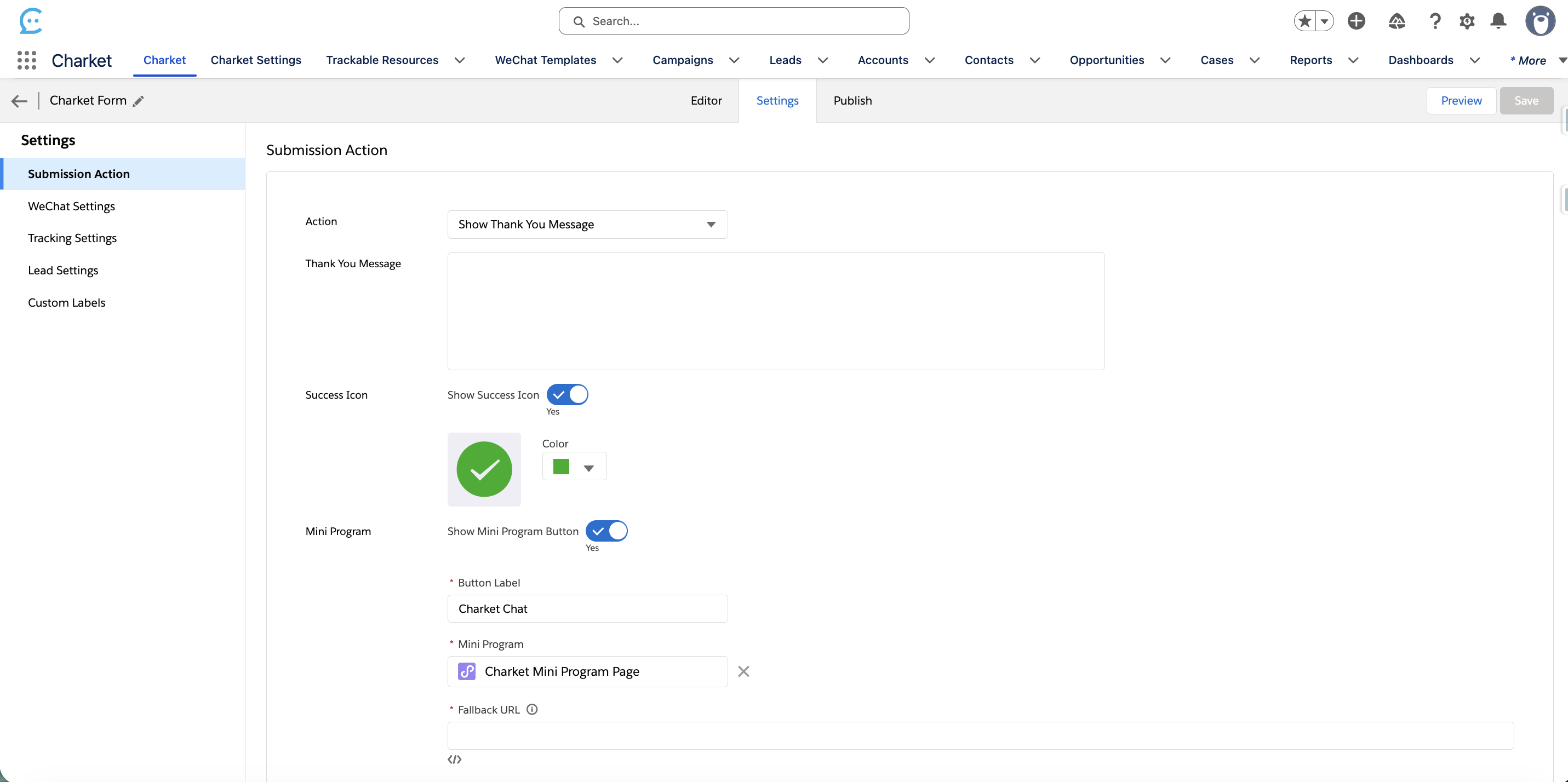Viewport: 1568px width, 782px height.
Task: Click the merge field code icon
Action: pyautogui.click(x=455, y=760)
